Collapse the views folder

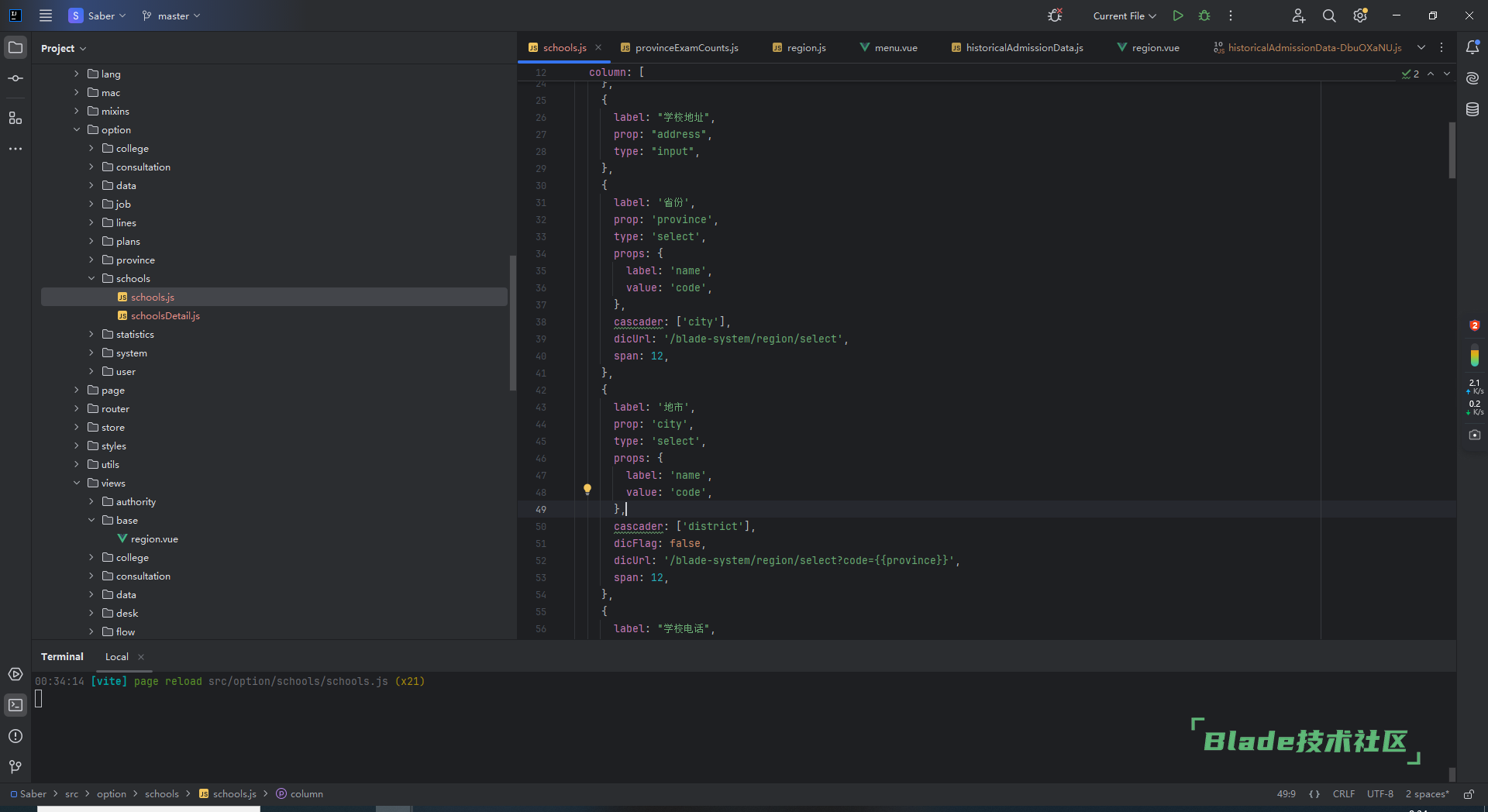(77, 483)
